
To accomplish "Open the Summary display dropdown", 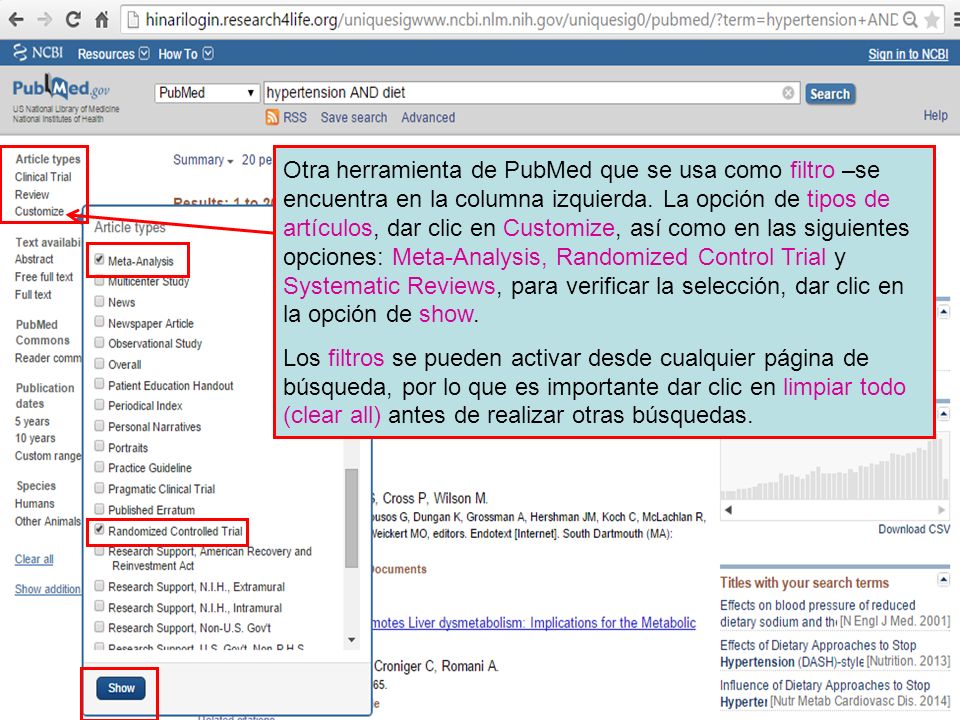I will point(203,160).
